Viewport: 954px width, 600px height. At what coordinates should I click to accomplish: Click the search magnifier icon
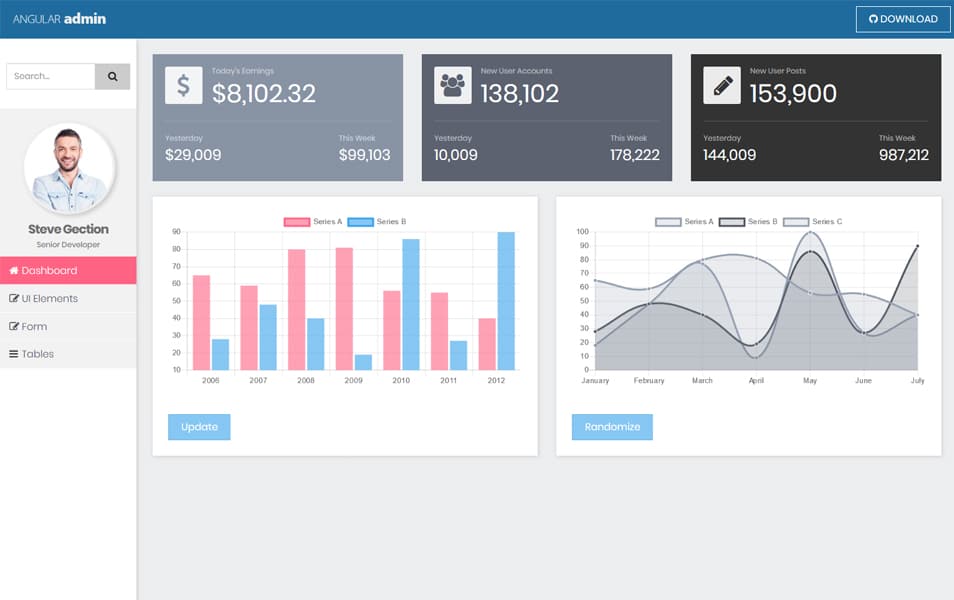coord(112,76)
